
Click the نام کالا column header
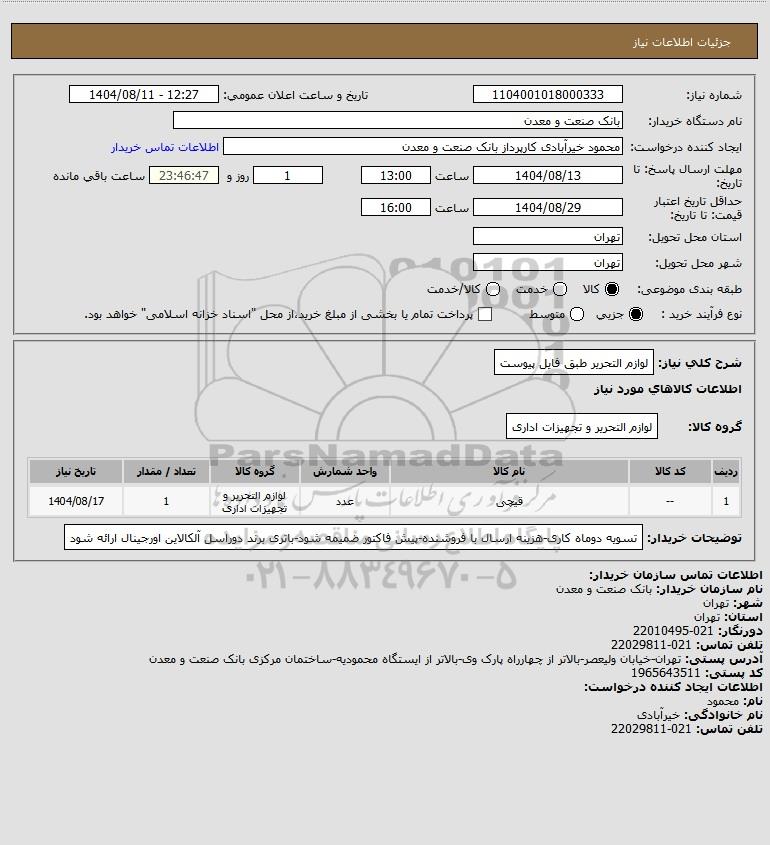coord(509,472)
